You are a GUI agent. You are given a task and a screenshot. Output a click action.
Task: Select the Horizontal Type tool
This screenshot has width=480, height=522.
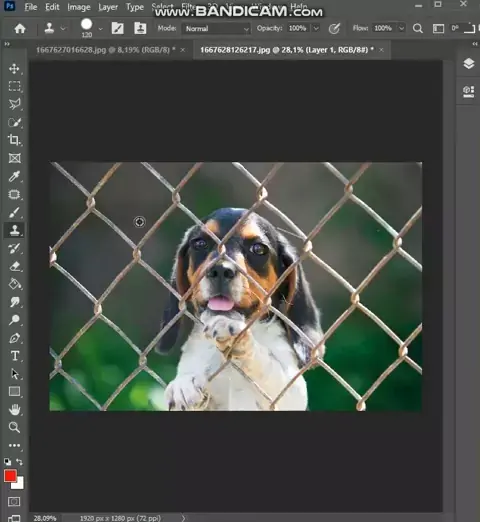point(14,356)
